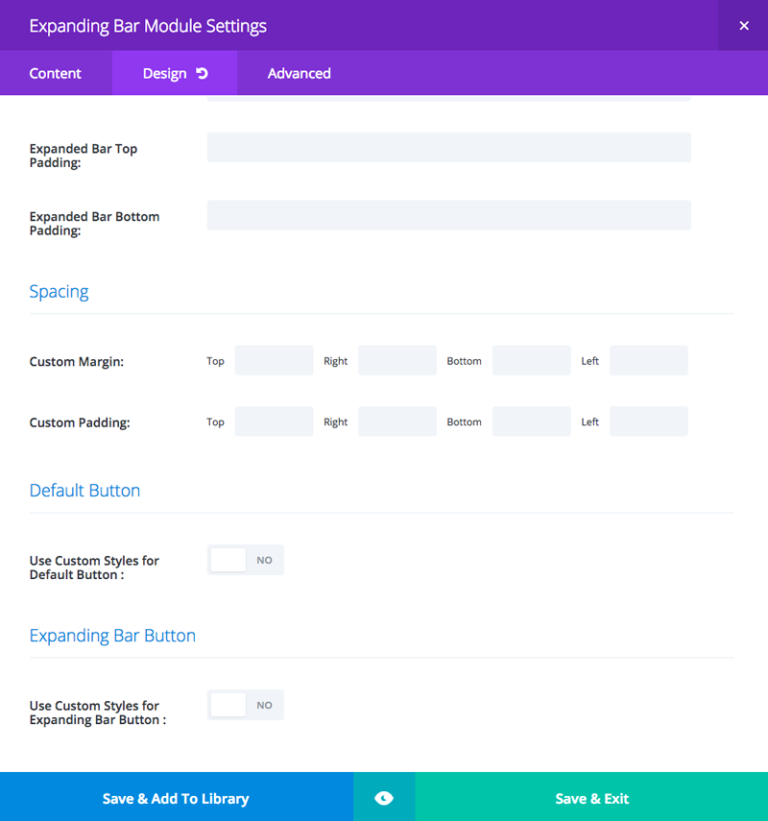This screenshot has height=821, width=768.
Task: Expand the Spacing section heading
Action: 59,292
